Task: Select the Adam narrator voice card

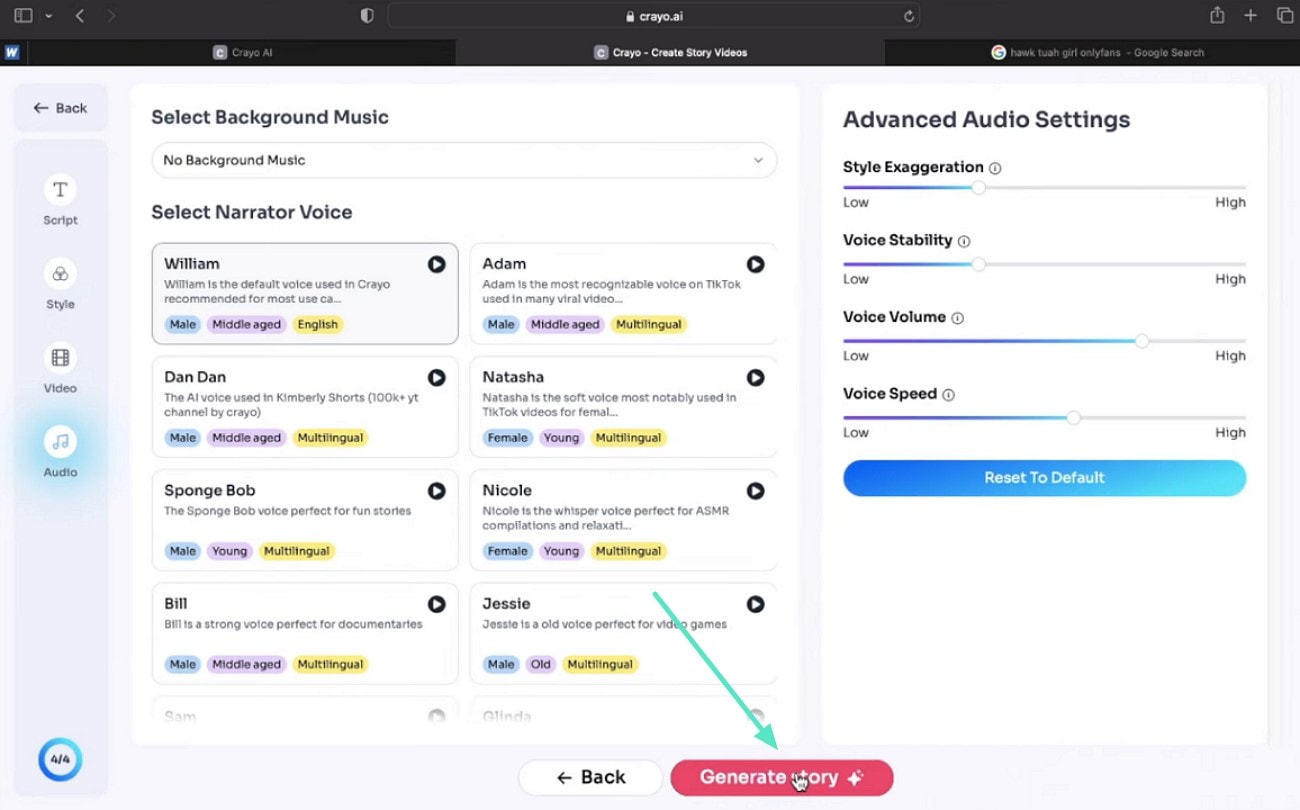Action: point(623,293)
